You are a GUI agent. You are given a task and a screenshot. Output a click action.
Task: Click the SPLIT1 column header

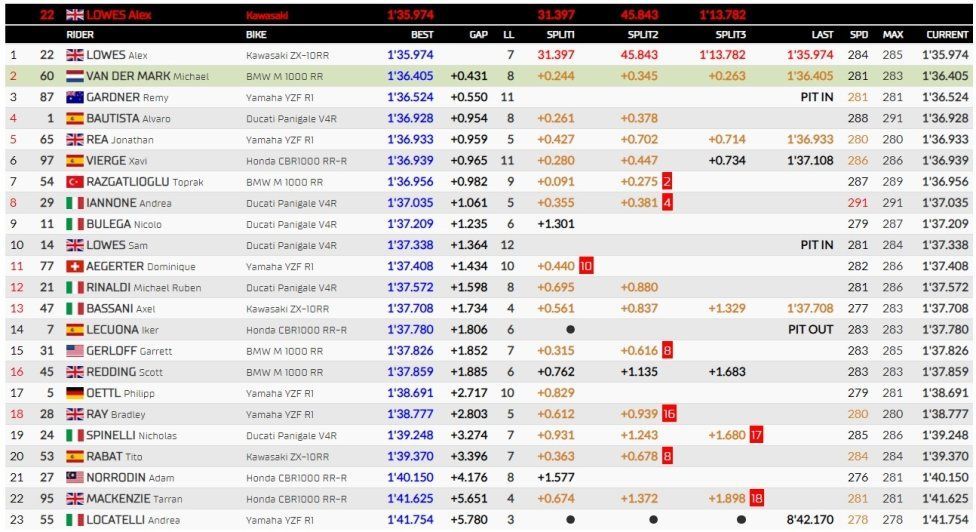click(560, 35)
